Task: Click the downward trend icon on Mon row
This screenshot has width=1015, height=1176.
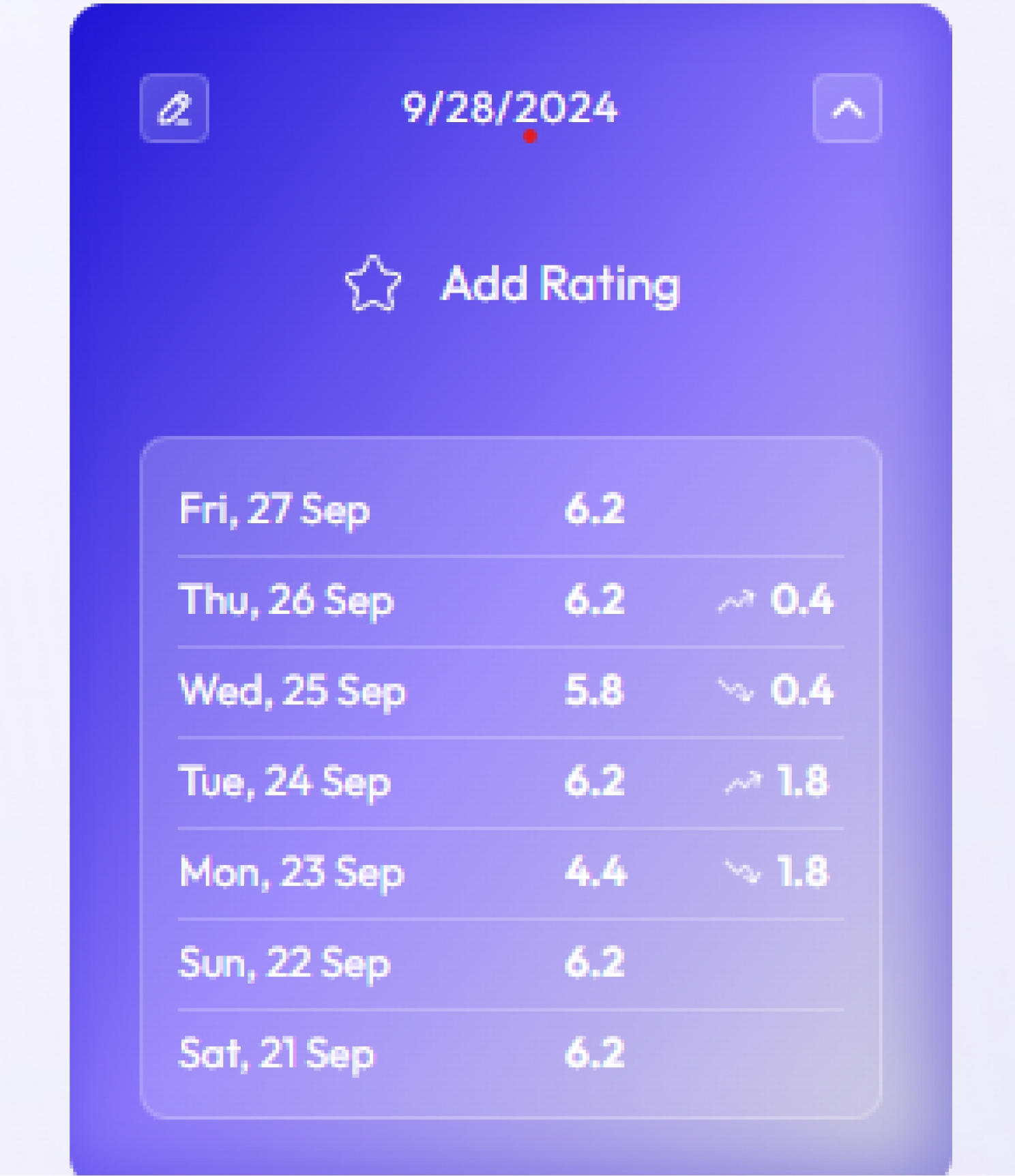Action: point(742,872)
